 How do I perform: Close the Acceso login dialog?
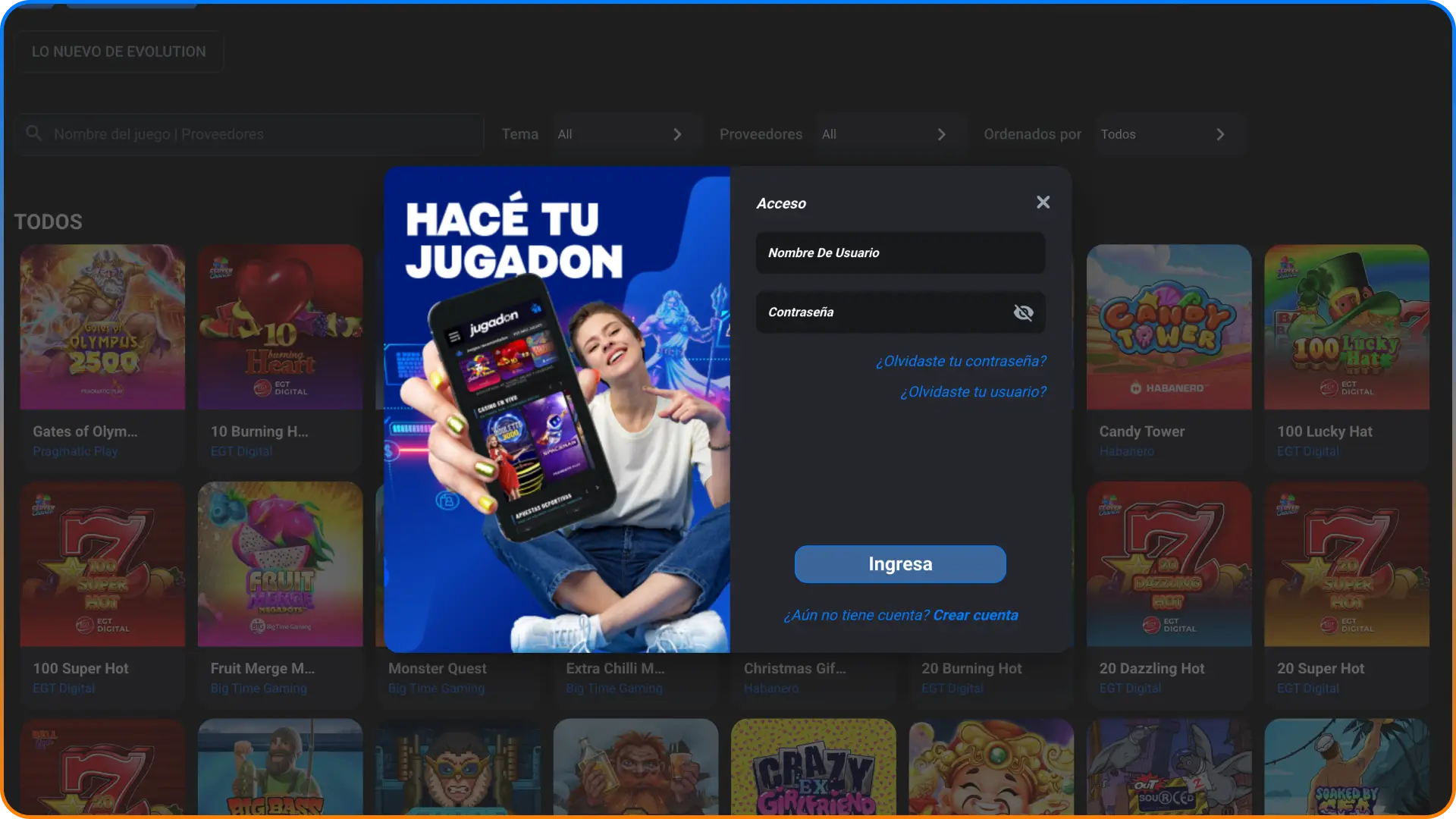click(1043, 202)
